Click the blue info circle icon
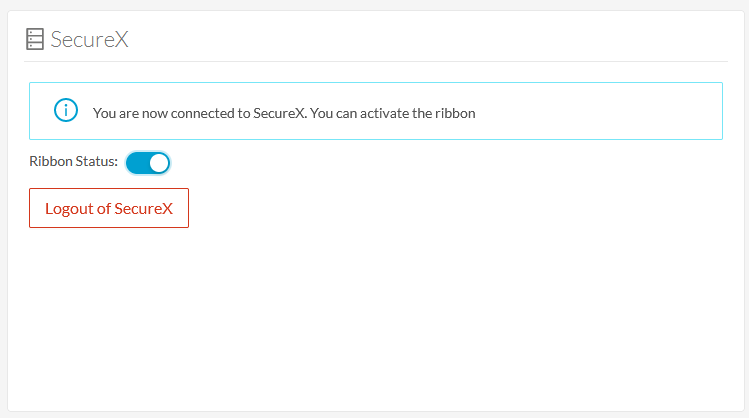This screenshot has width=749, height=418. [66, 110]
